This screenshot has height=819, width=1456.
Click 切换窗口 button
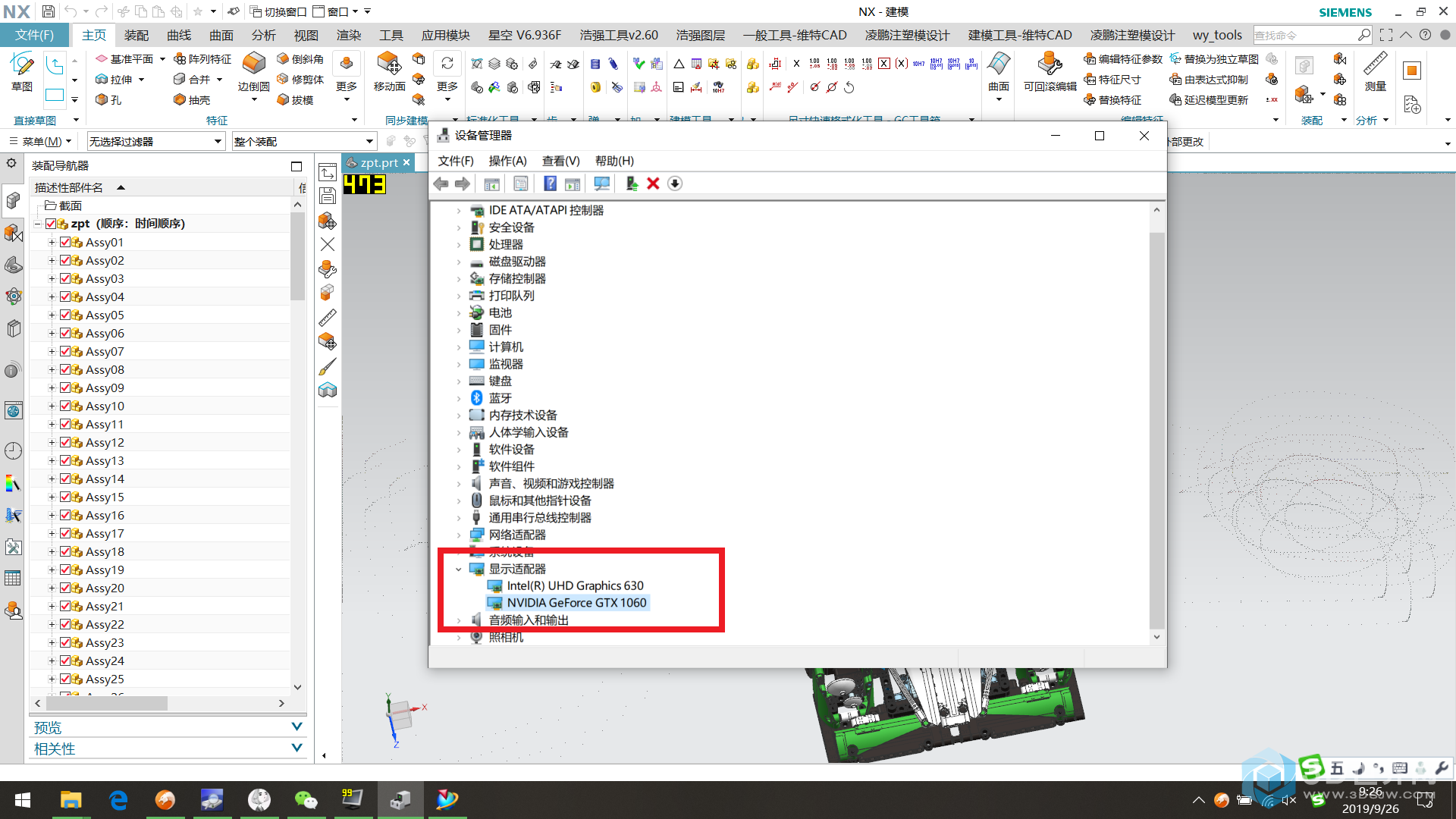coord(278,11)
